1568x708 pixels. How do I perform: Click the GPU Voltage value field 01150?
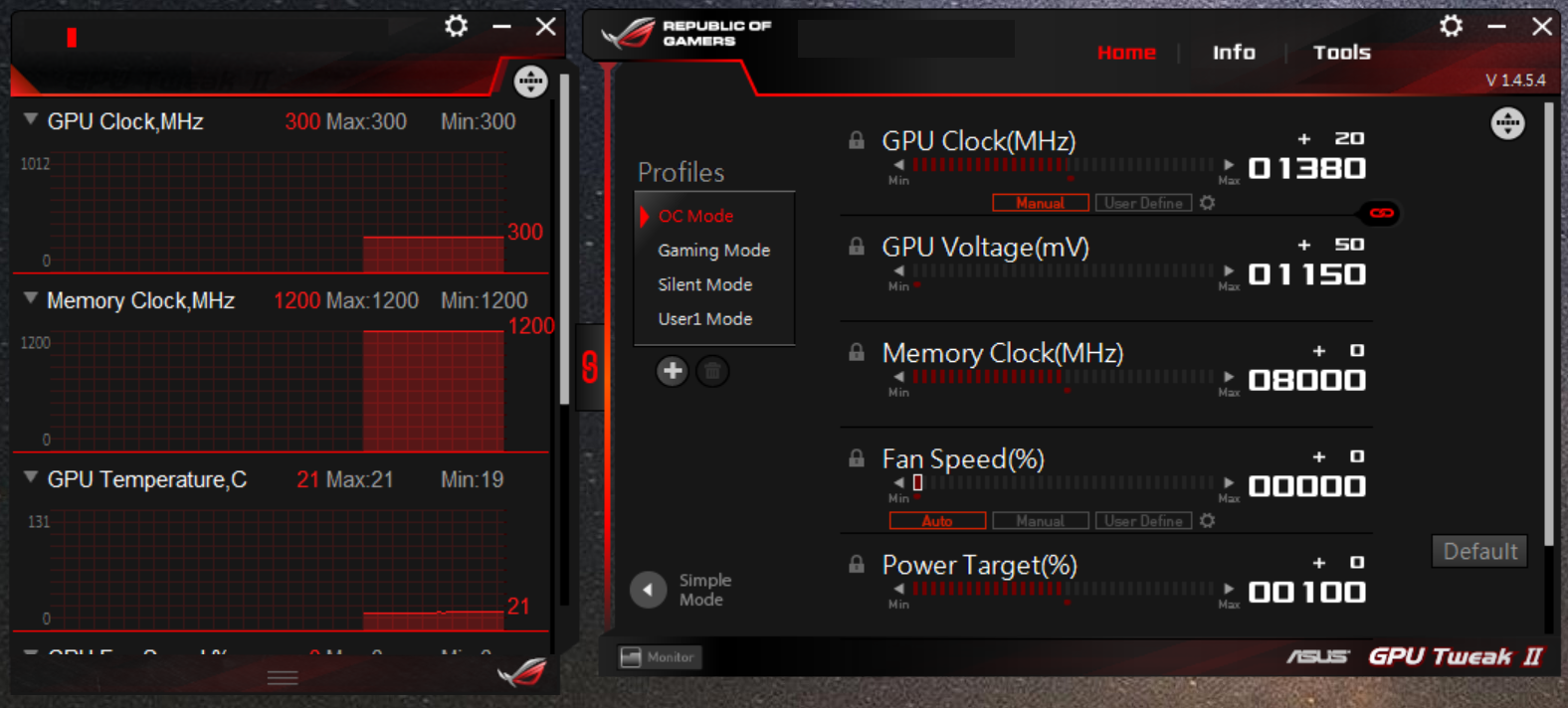coord(1307,274)
